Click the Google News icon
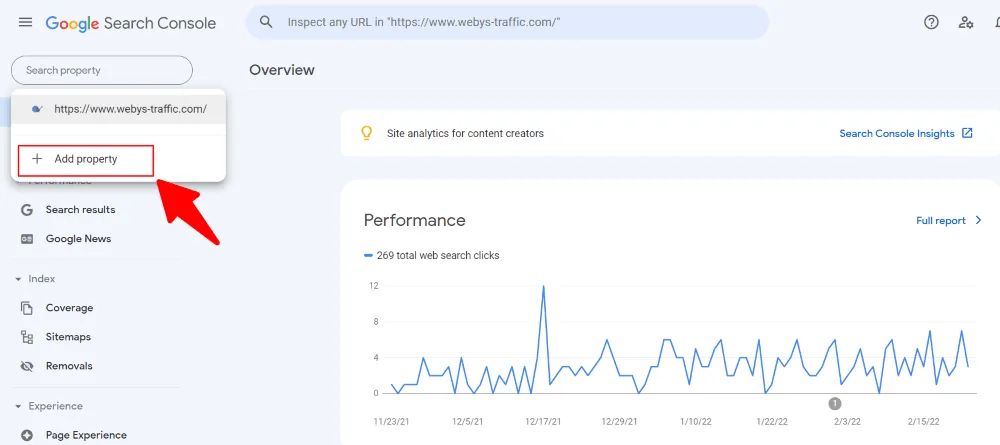1000x445 pixels. (27, 239)
